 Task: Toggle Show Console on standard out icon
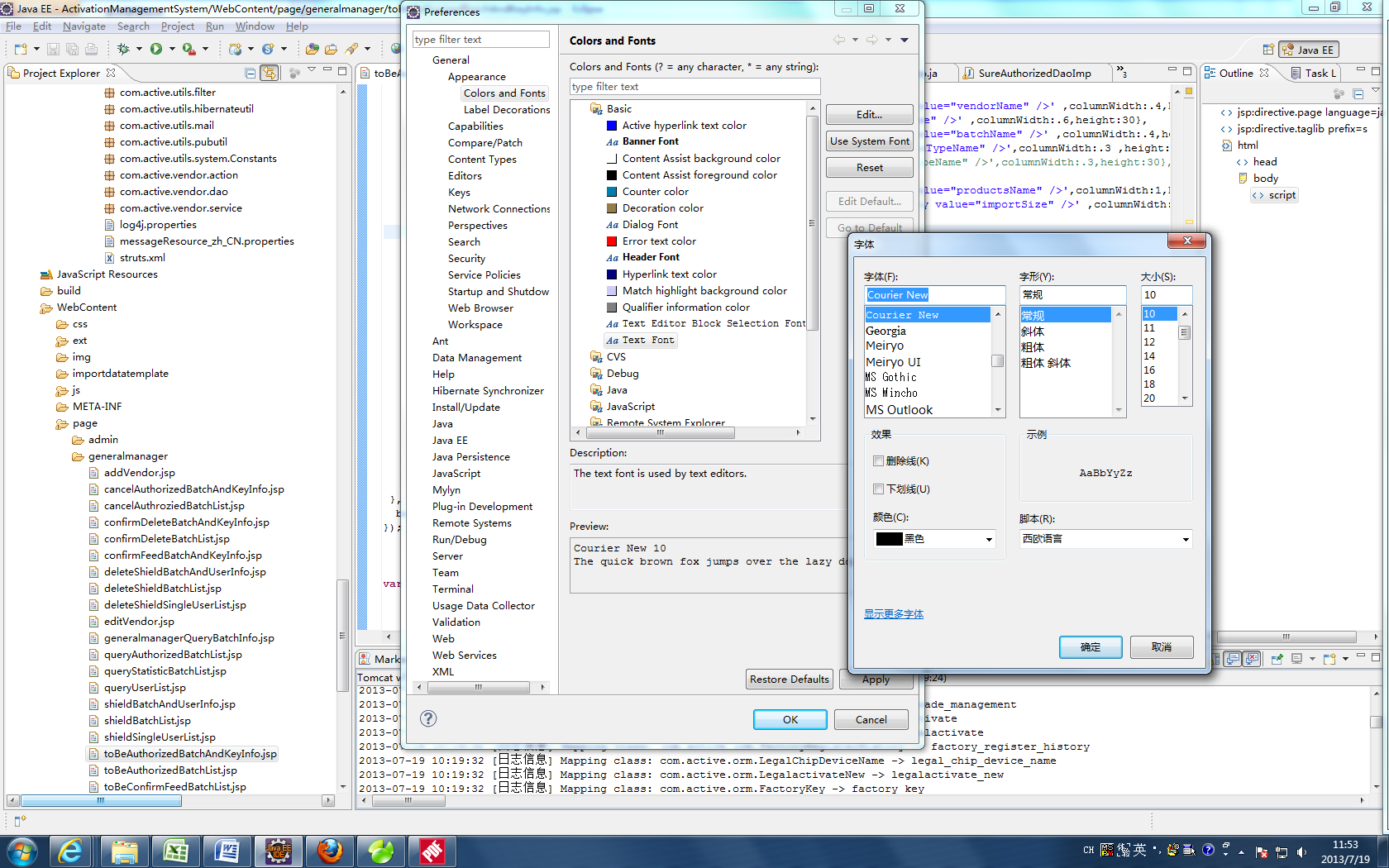click(1233, 659)
